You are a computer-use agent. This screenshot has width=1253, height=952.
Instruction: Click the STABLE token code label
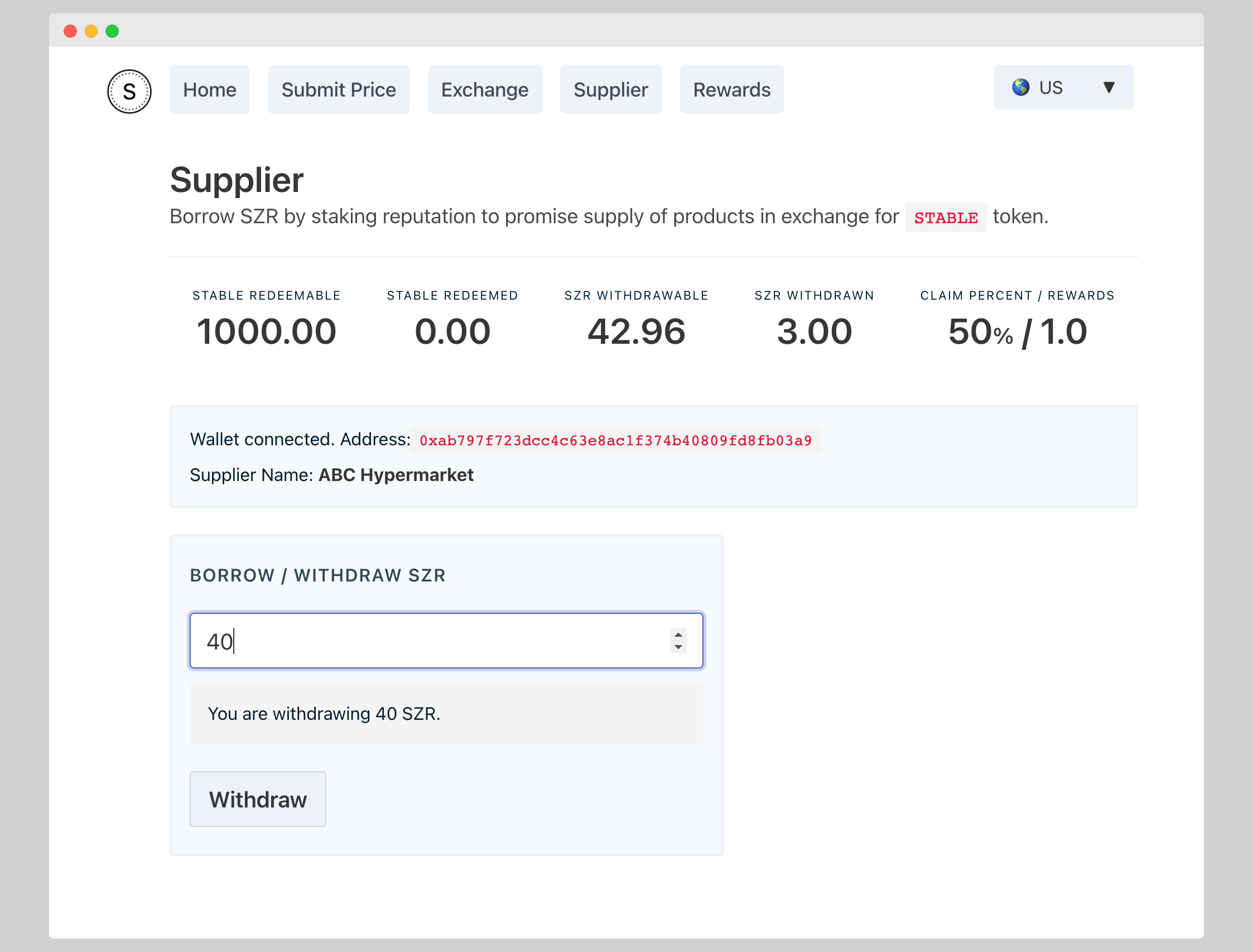(946, 218)
